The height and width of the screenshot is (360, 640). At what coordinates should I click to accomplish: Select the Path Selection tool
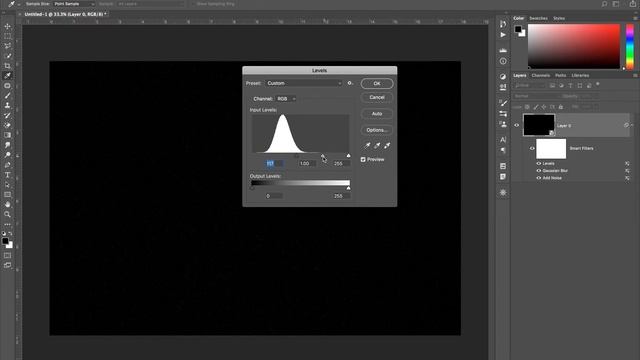click(7, 185)
